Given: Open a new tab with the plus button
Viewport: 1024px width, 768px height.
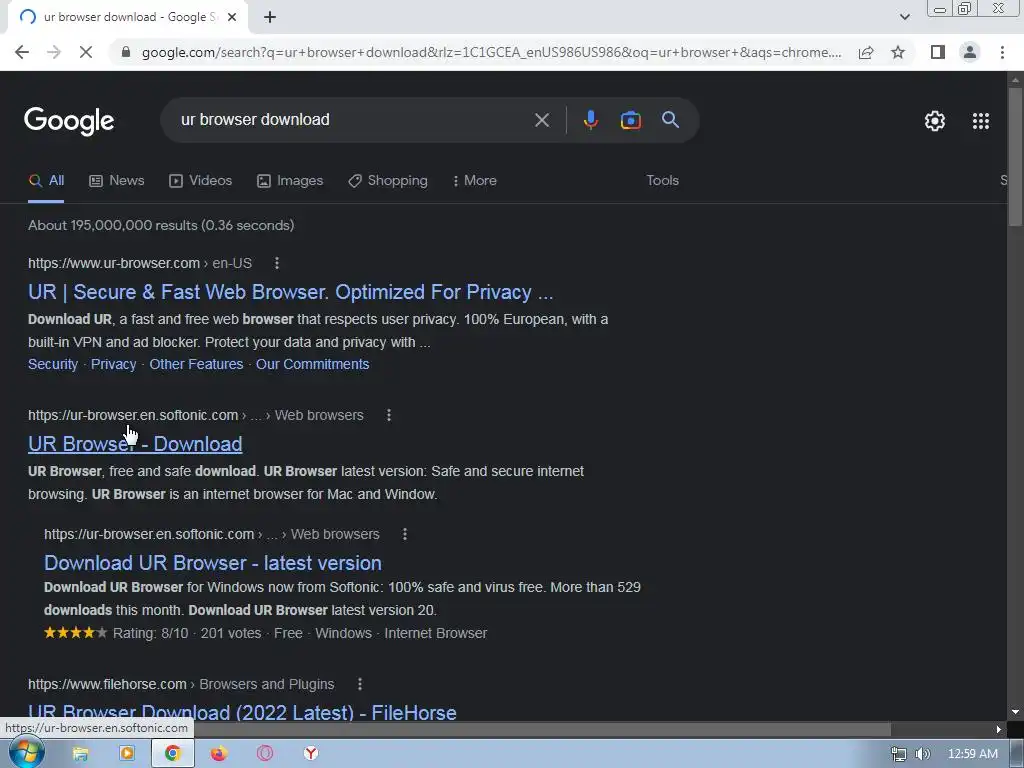Looking at the screenshot, I should (270, 18).
